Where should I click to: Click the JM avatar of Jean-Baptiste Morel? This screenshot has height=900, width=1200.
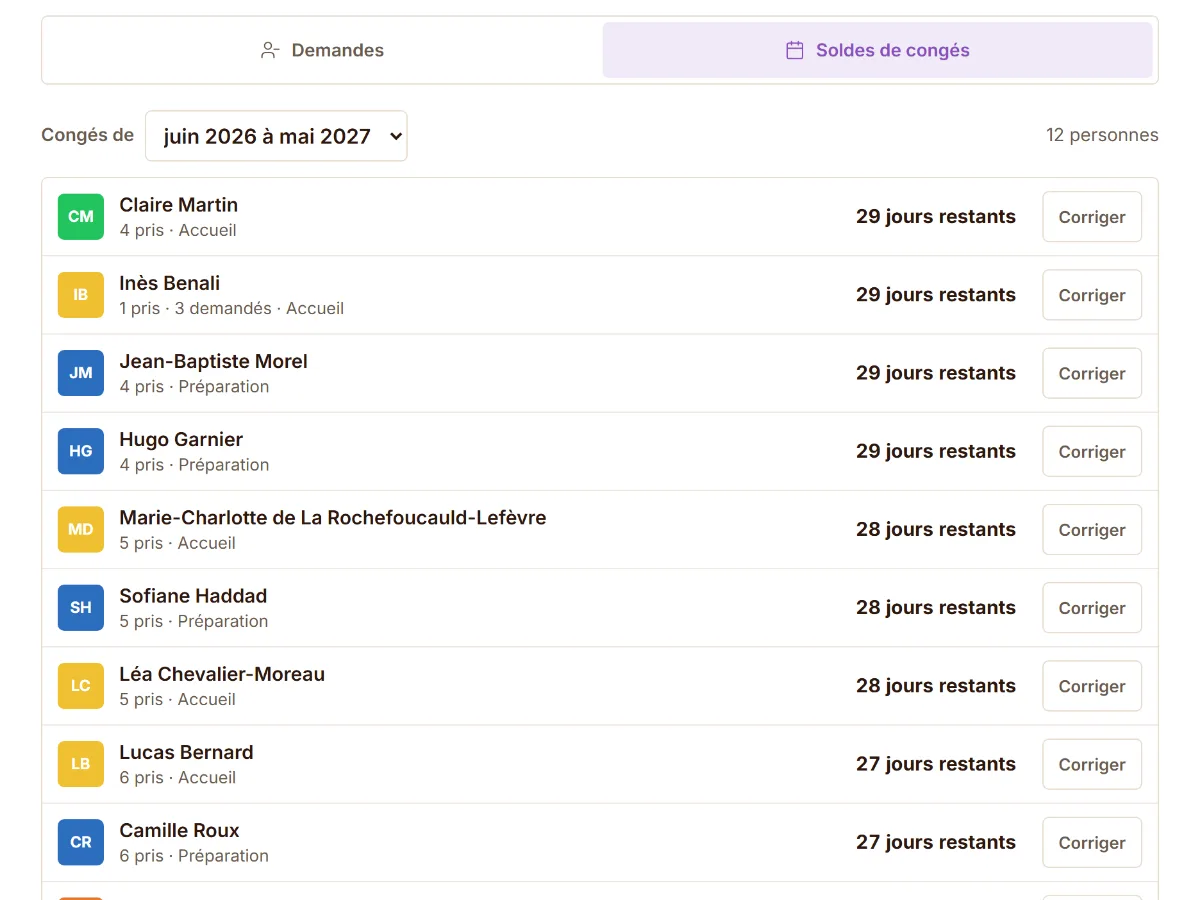pos(81,373)
